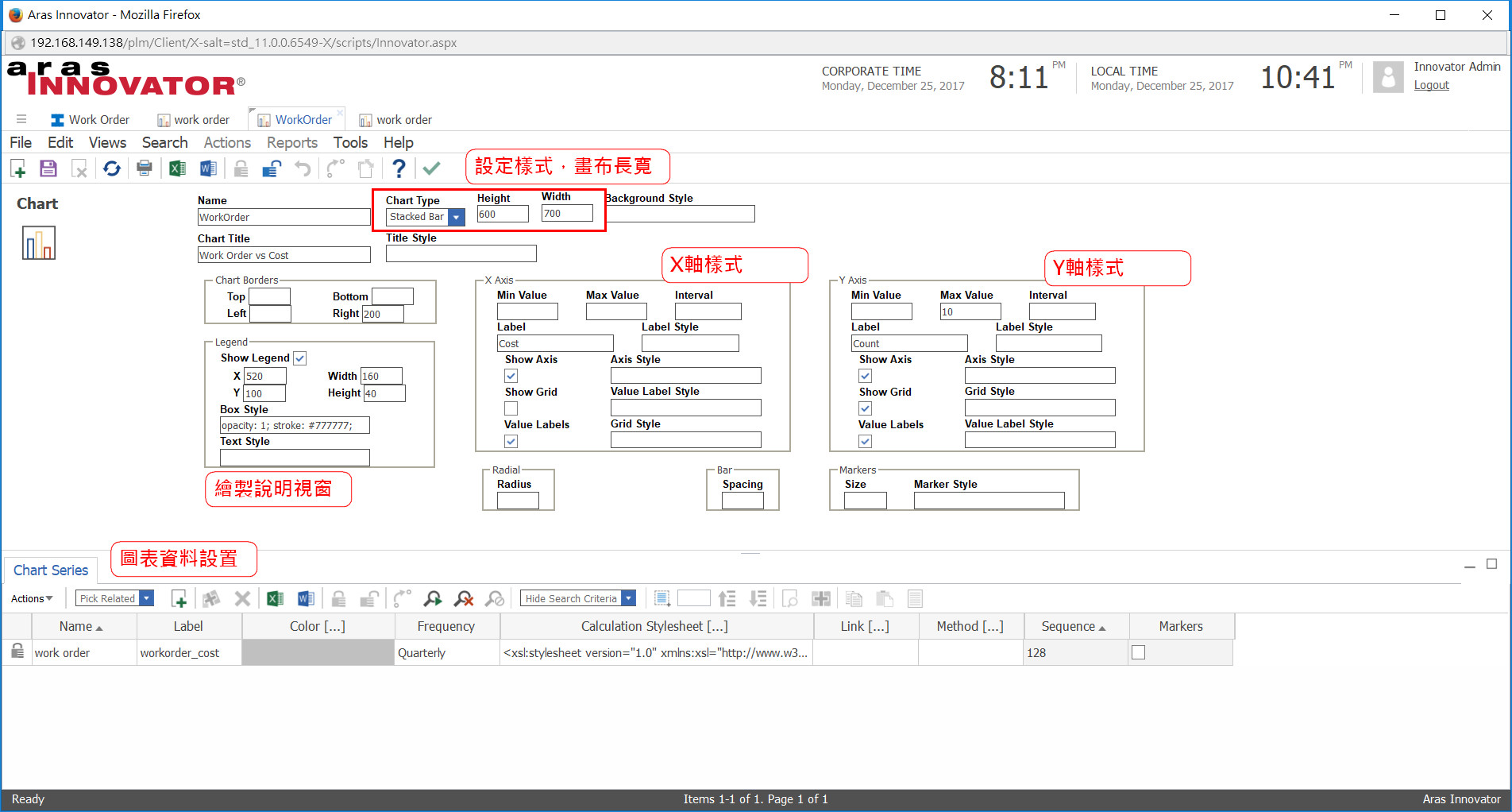Click the green checkmark Done icon
The image size is (1512, 812).
[x=431, y=168]
